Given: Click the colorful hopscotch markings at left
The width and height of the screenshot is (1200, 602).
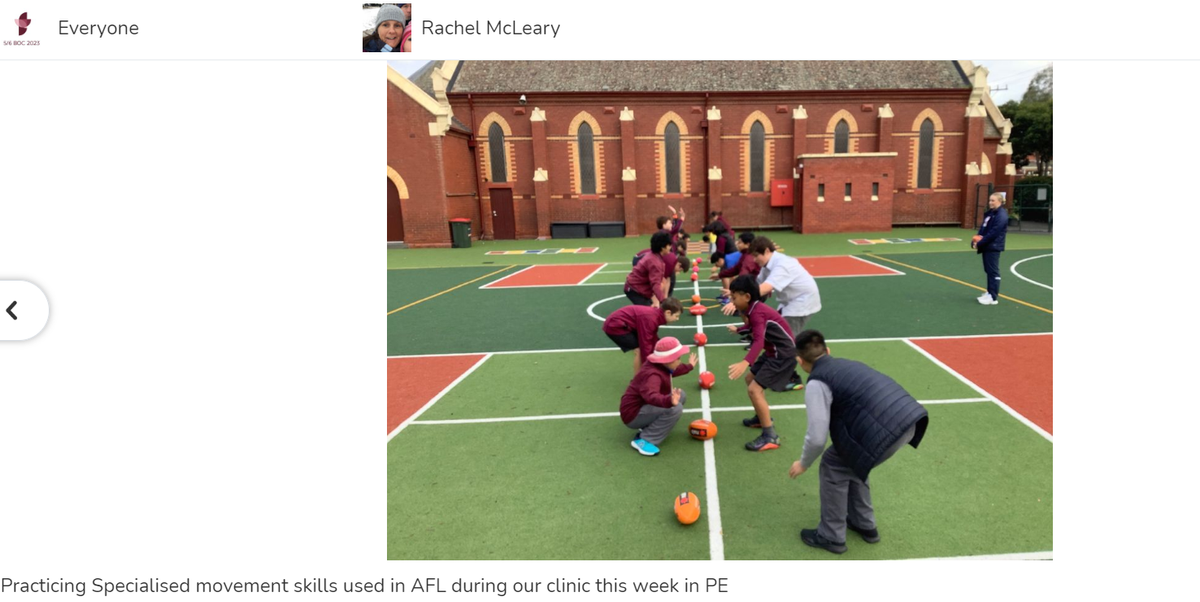Looking at the screenshot, I should (x=542, y=251).
